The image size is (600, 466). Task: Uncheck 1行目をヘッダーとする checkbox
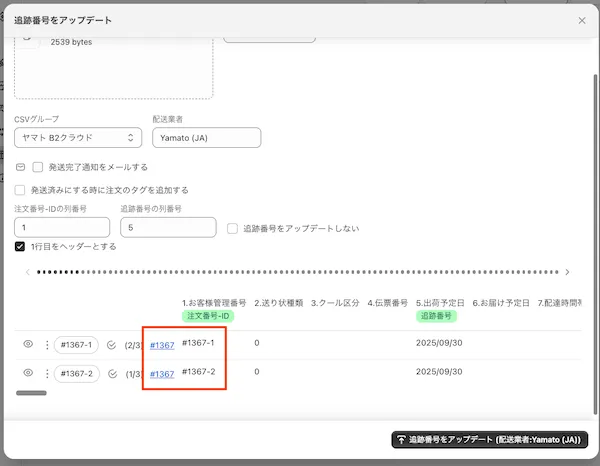click(x=20, y=246)
